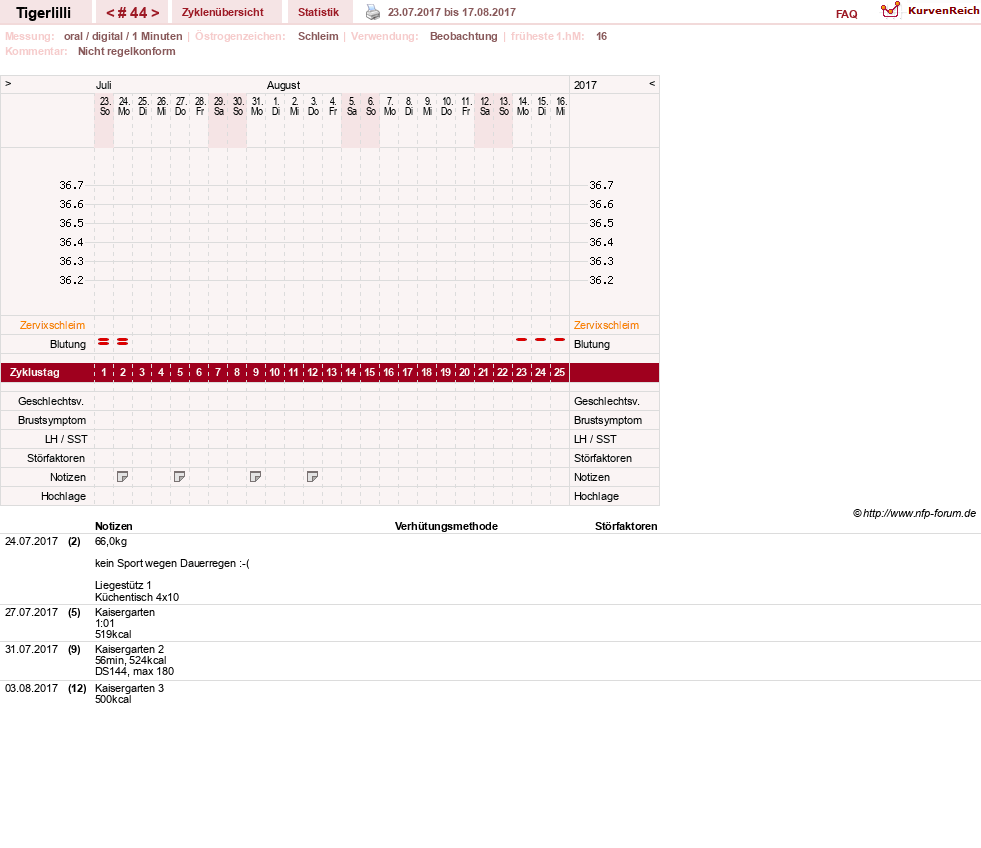Viewport: 981px width, 848px height.
Task: Go to next cycle with the right arrow by #44
Action: point(155,13)
